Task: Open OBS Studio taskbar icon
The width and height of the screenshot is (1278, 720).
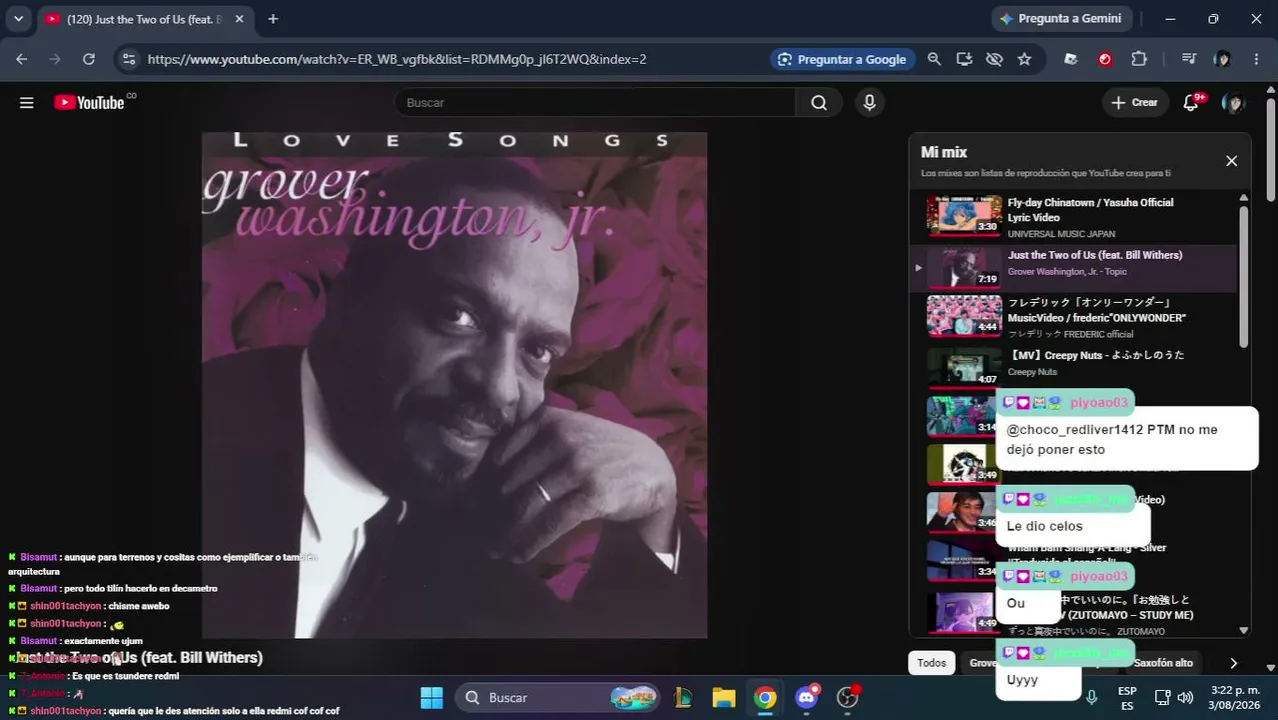Action: click(x=848, y=697)
